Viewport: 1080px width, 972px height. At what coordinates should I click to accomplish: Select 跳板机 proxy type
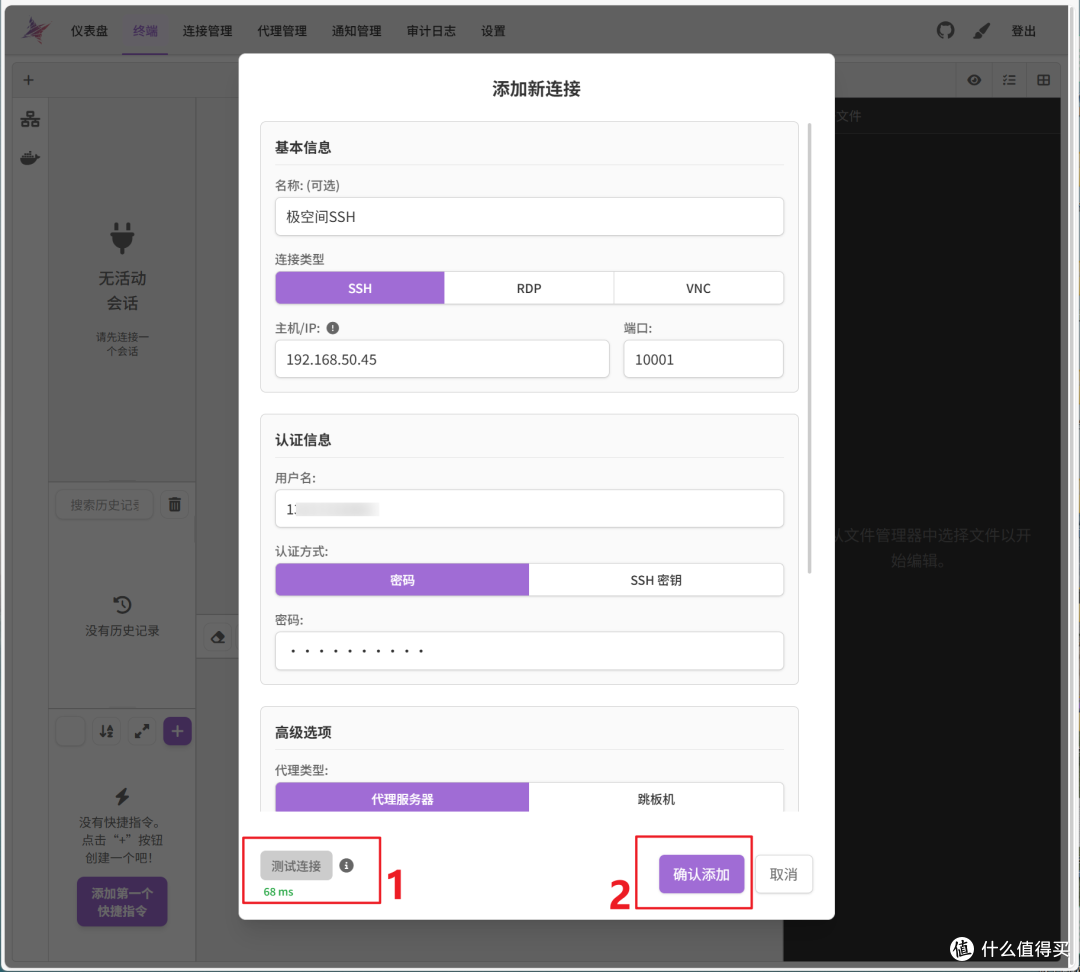(656, 798)
